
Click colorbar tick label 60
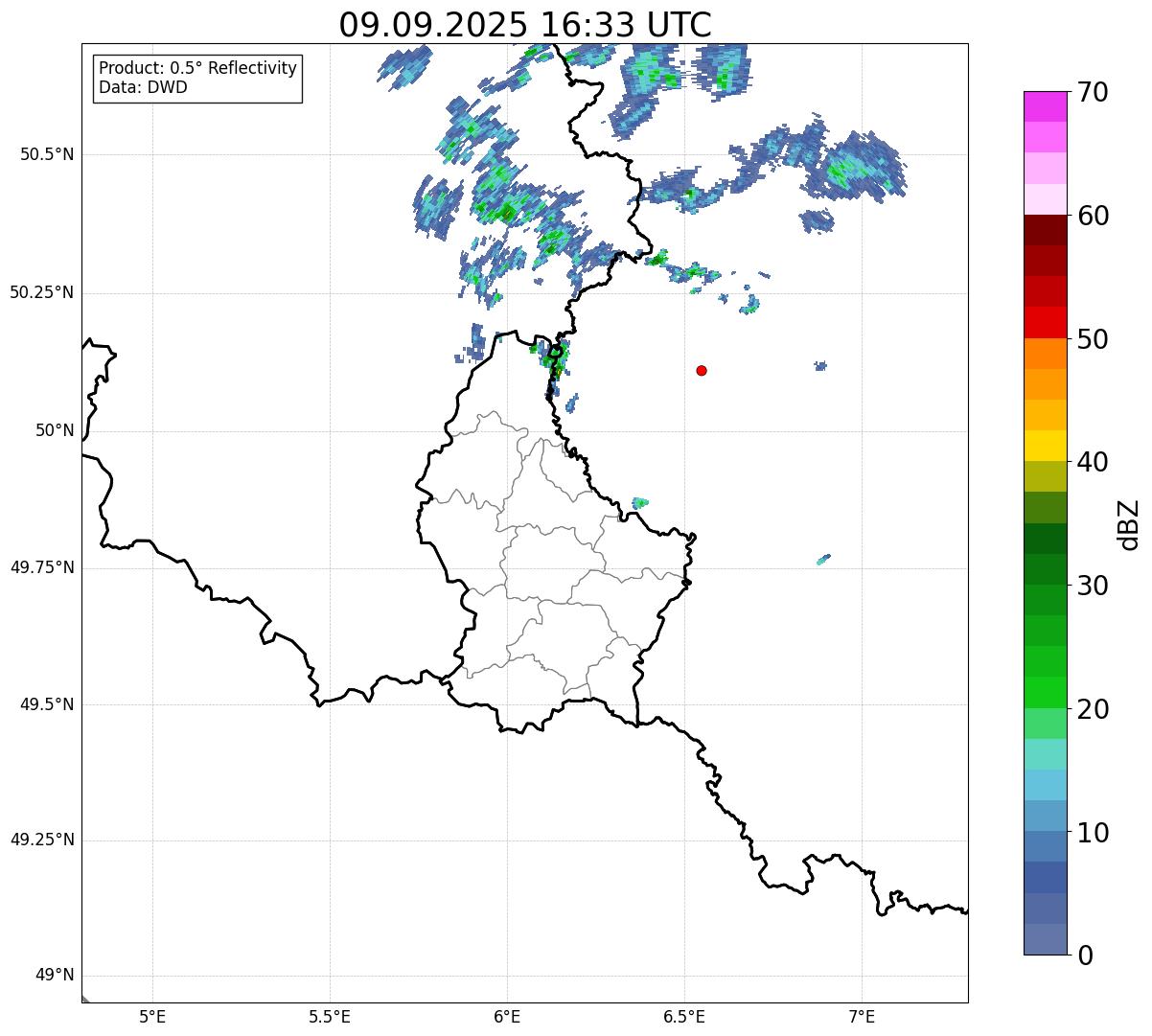click(1092, 217)
